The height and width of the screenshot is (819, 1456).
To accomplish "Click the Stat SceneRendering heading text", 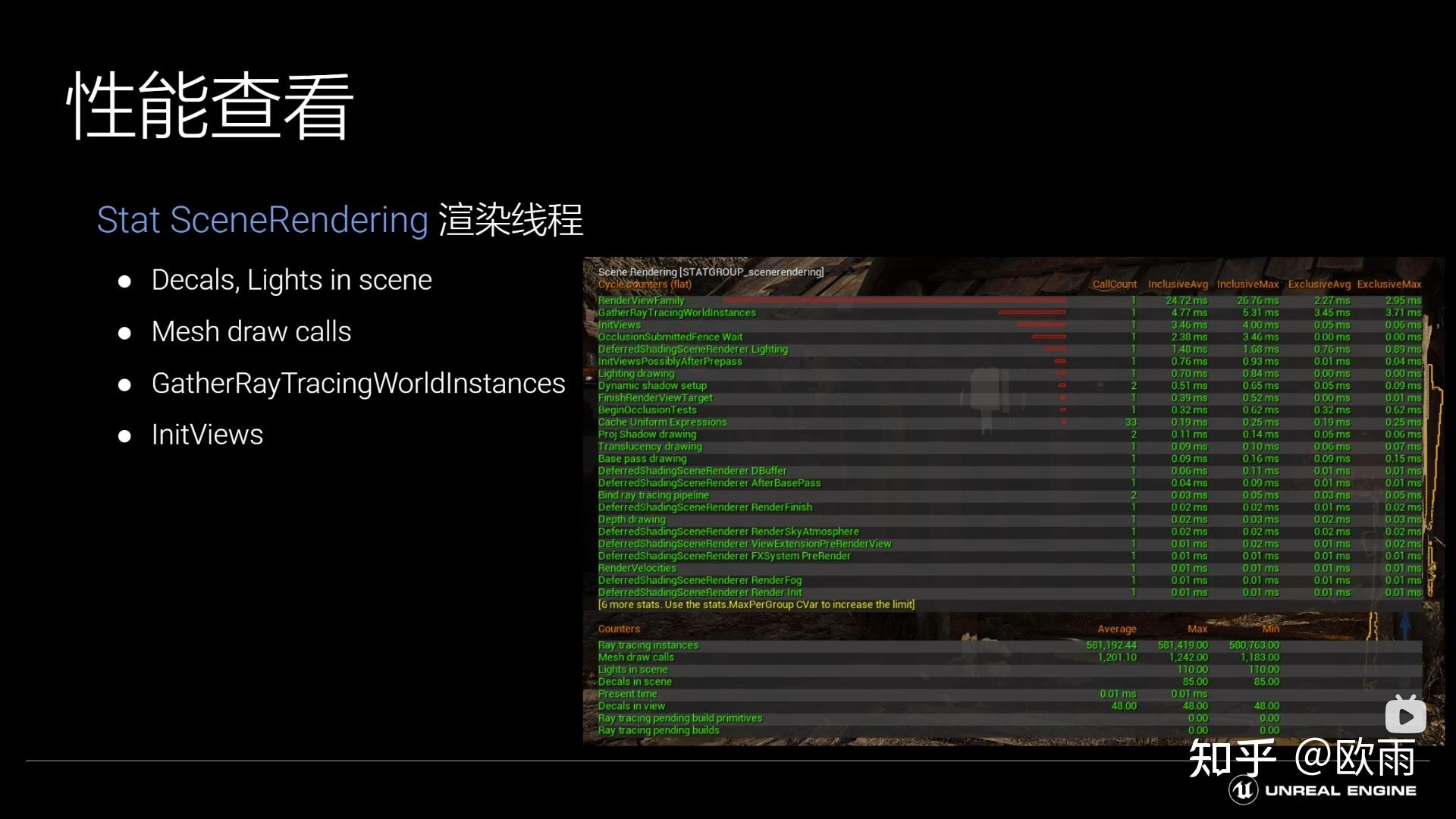I will coord(262,220).
